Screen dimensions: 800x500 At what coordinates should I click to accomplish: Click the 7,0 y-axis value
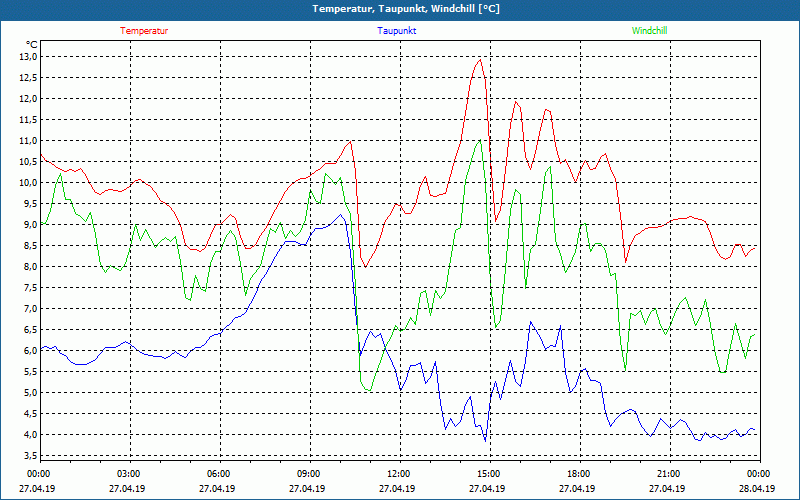tap(31, 308)
